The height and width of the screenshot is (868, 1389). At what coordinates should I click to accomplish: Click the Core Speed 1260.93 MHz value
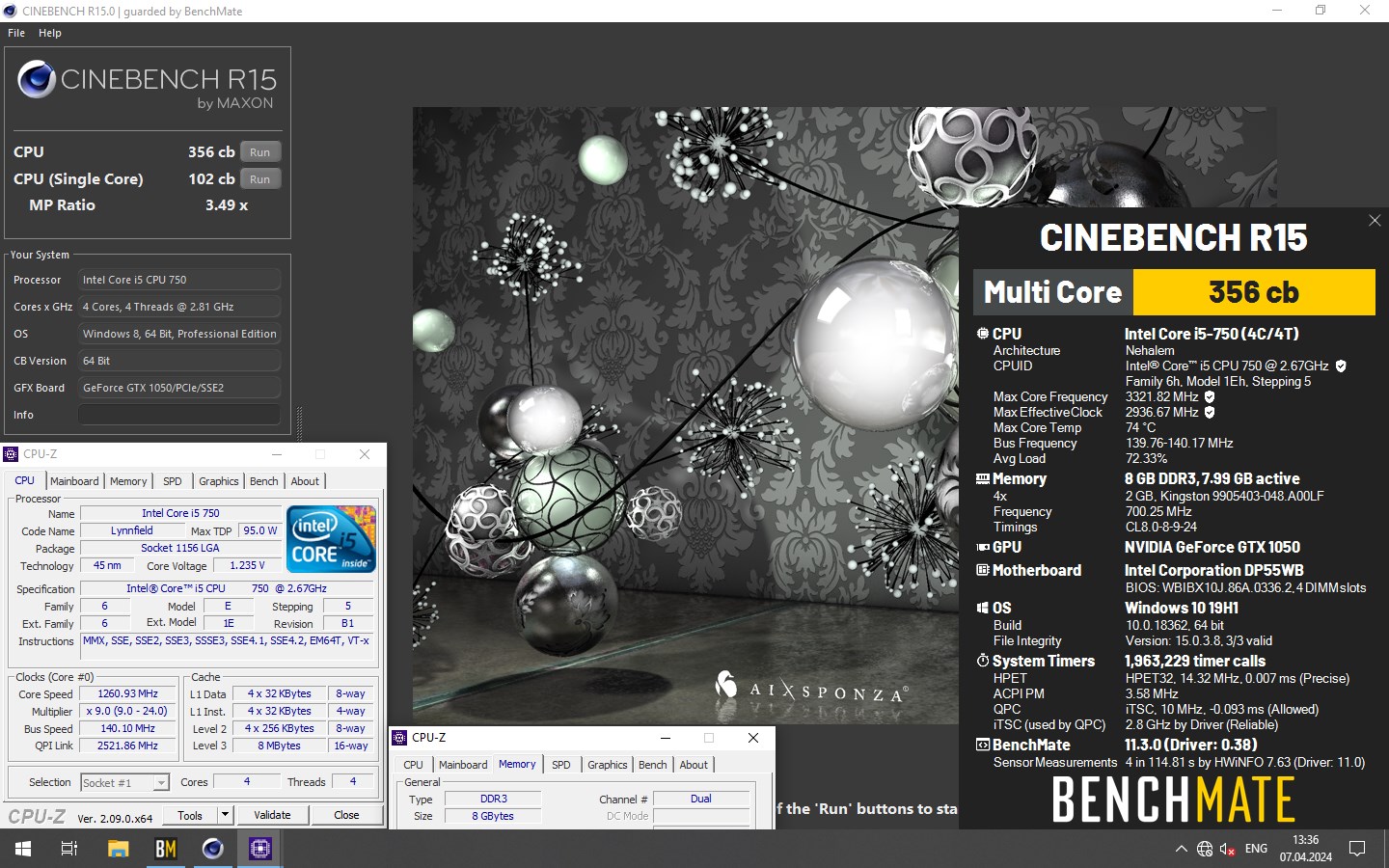click(x=127, y=693)
